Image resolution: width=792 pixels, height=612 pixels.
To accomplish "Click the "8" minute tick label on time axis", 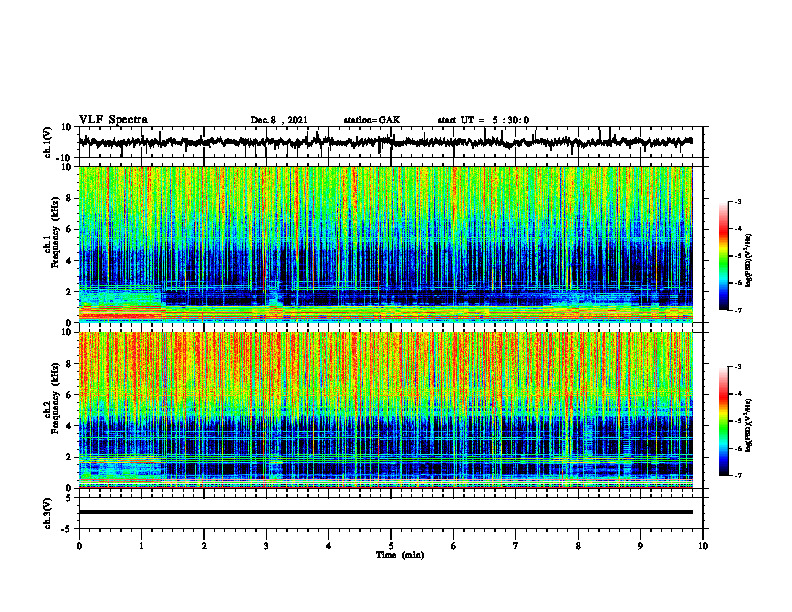I will pyautogui.click(x=578, y=546).
